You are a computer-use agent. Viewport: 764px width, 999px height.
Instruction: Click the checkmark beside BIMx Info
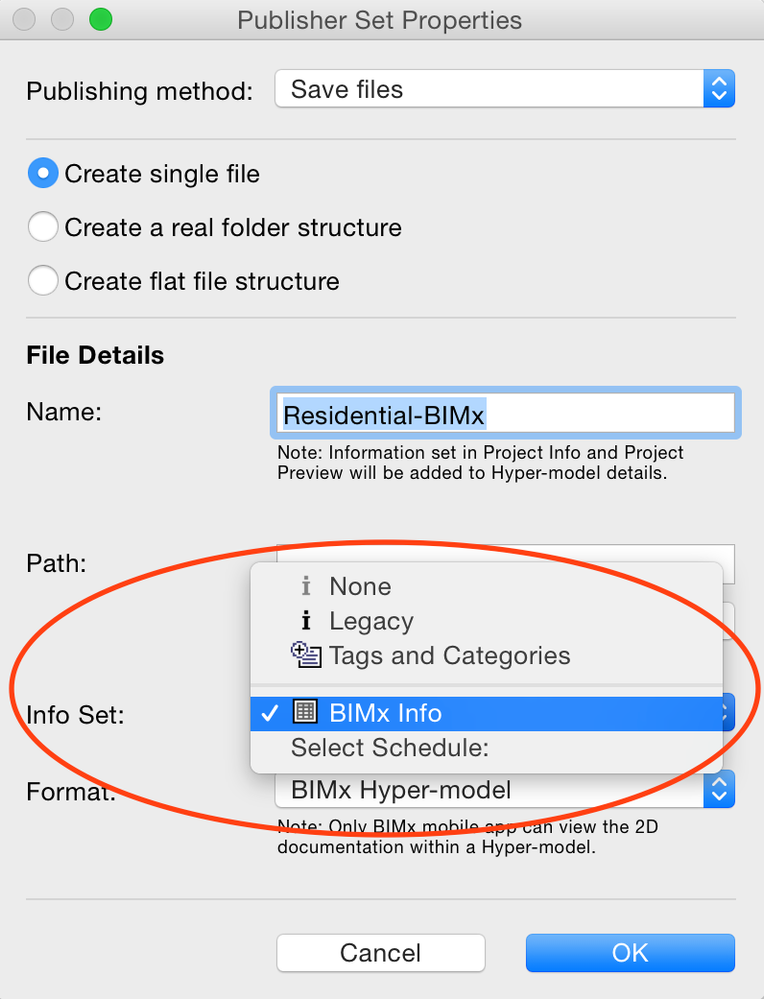pos(269,713)
